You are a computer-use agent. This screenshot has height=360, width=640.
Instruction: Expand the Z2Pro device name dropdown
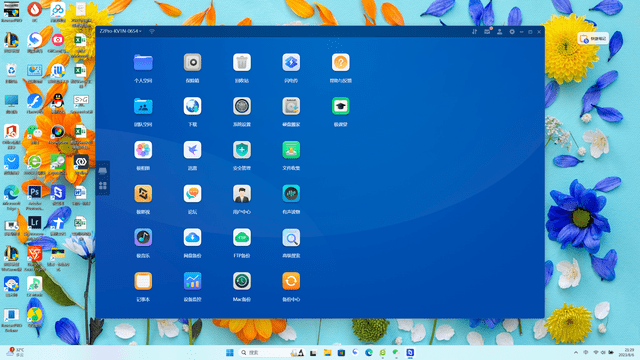121,31
